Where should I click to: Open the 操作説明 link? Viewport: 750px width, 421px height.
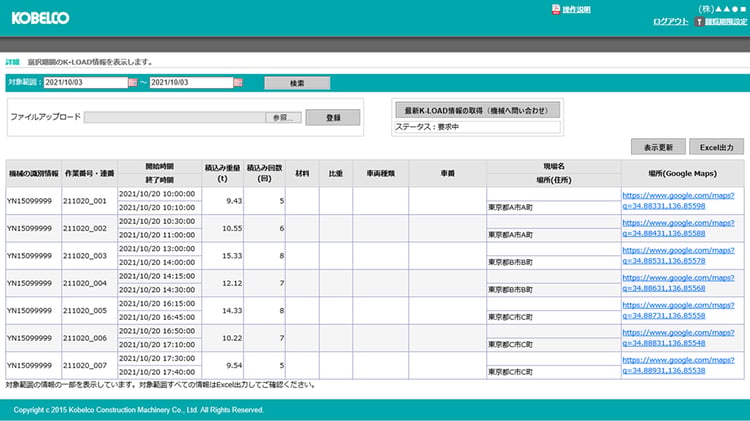tap(576, 10)
